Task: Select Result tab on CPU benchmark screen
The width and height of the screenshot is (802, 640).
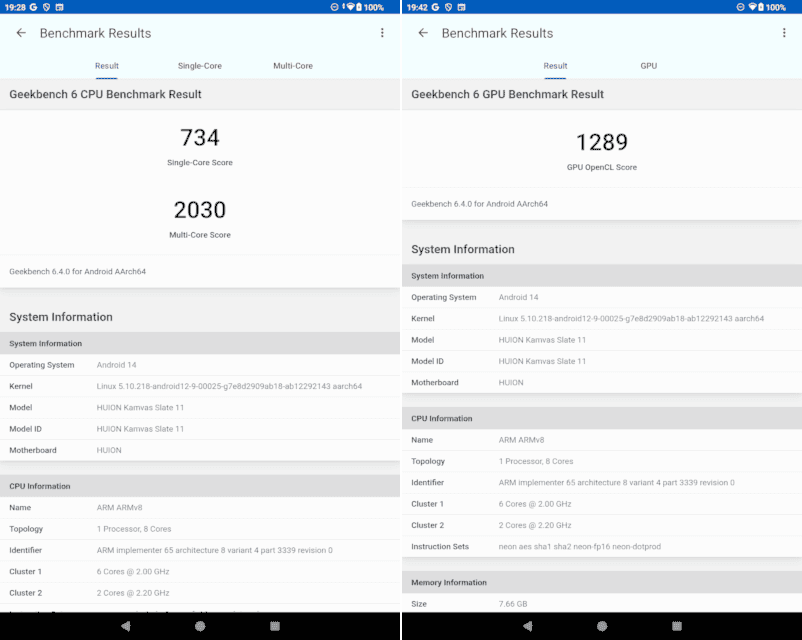Action: click(x=107, y=66)
